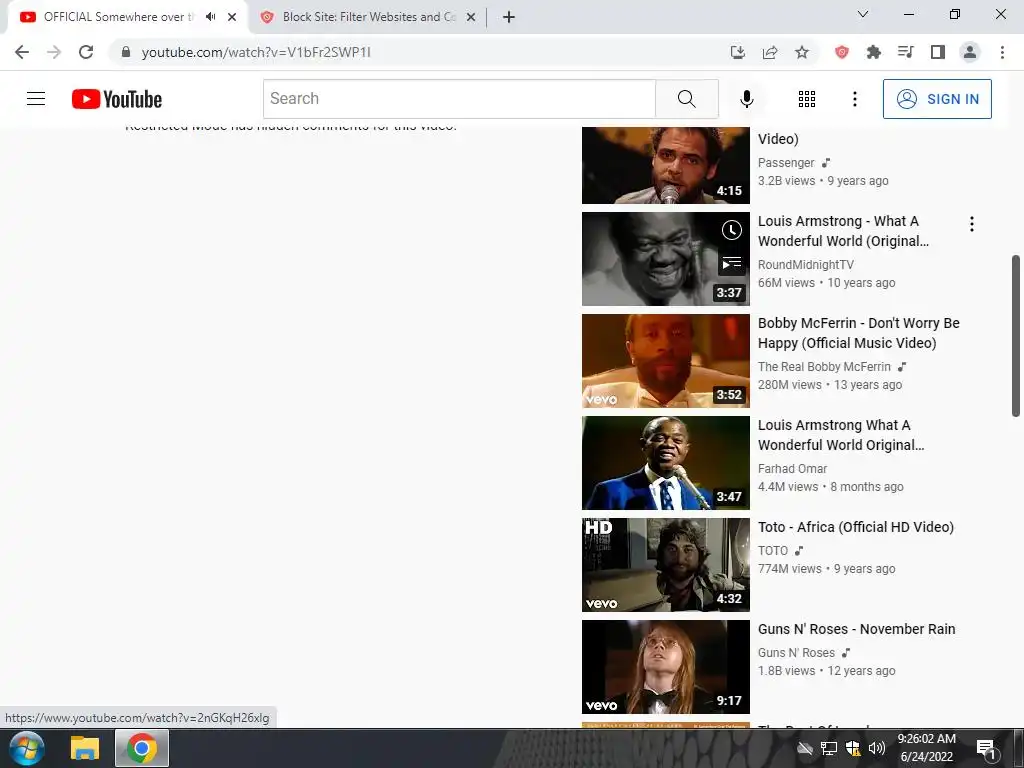The width and height of the screenshot is (1024, 768).
Task: Open Toto Africa video thumbnail
Action: pyautogui.click(x=665, y=564)
